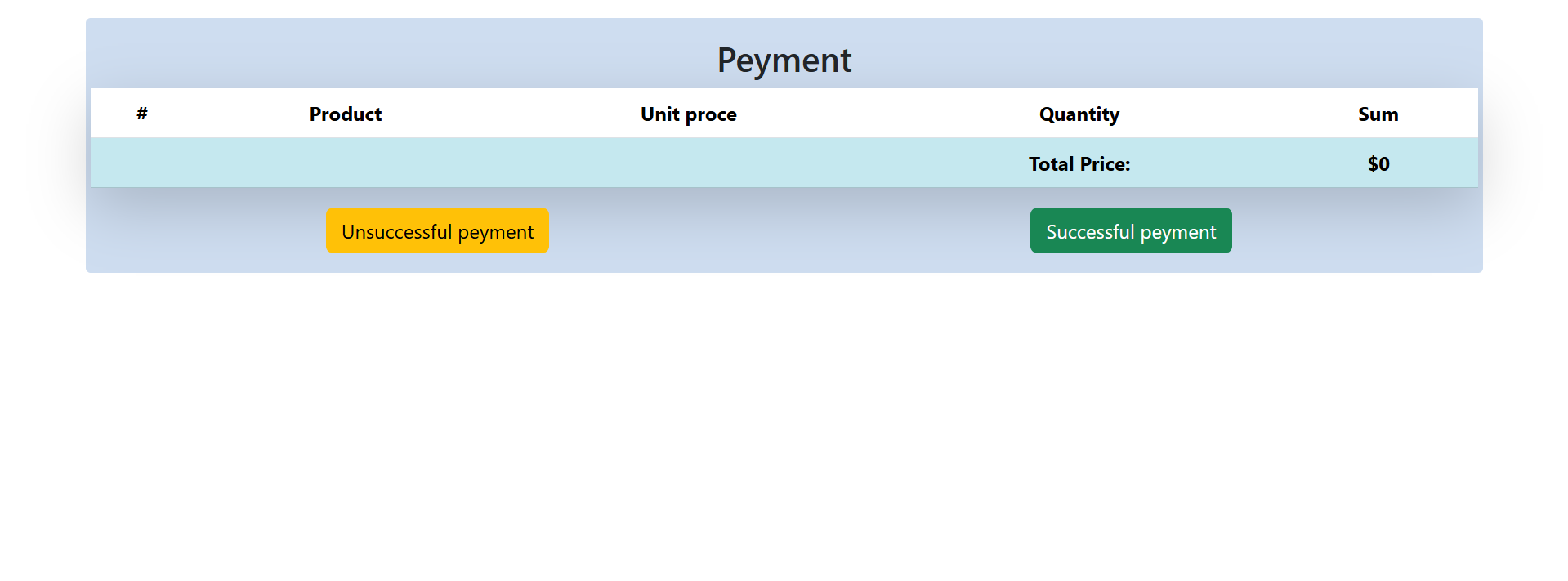Viewport: 1568px width, 581px height.
Task: Click the yellow Unsuccessful peyment button
Action: click(437, 231)
